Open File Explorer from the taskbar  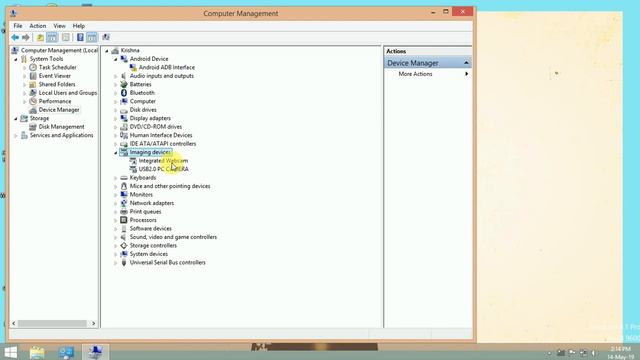point(37,352)
